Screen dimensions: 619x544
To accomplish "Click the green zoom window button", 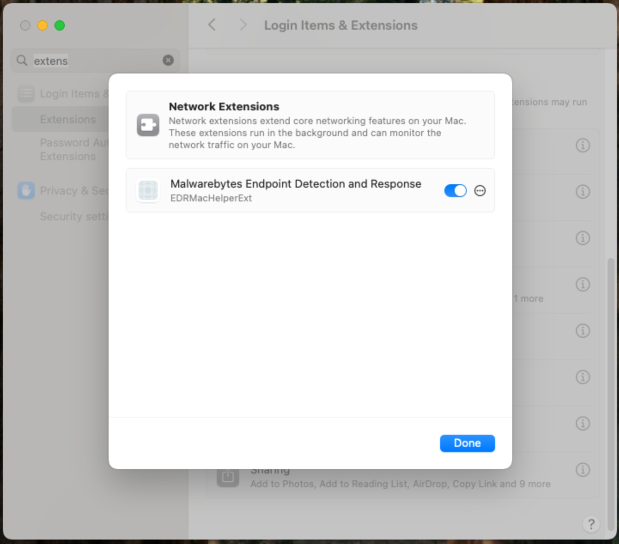I will click(x=60, y=26).
